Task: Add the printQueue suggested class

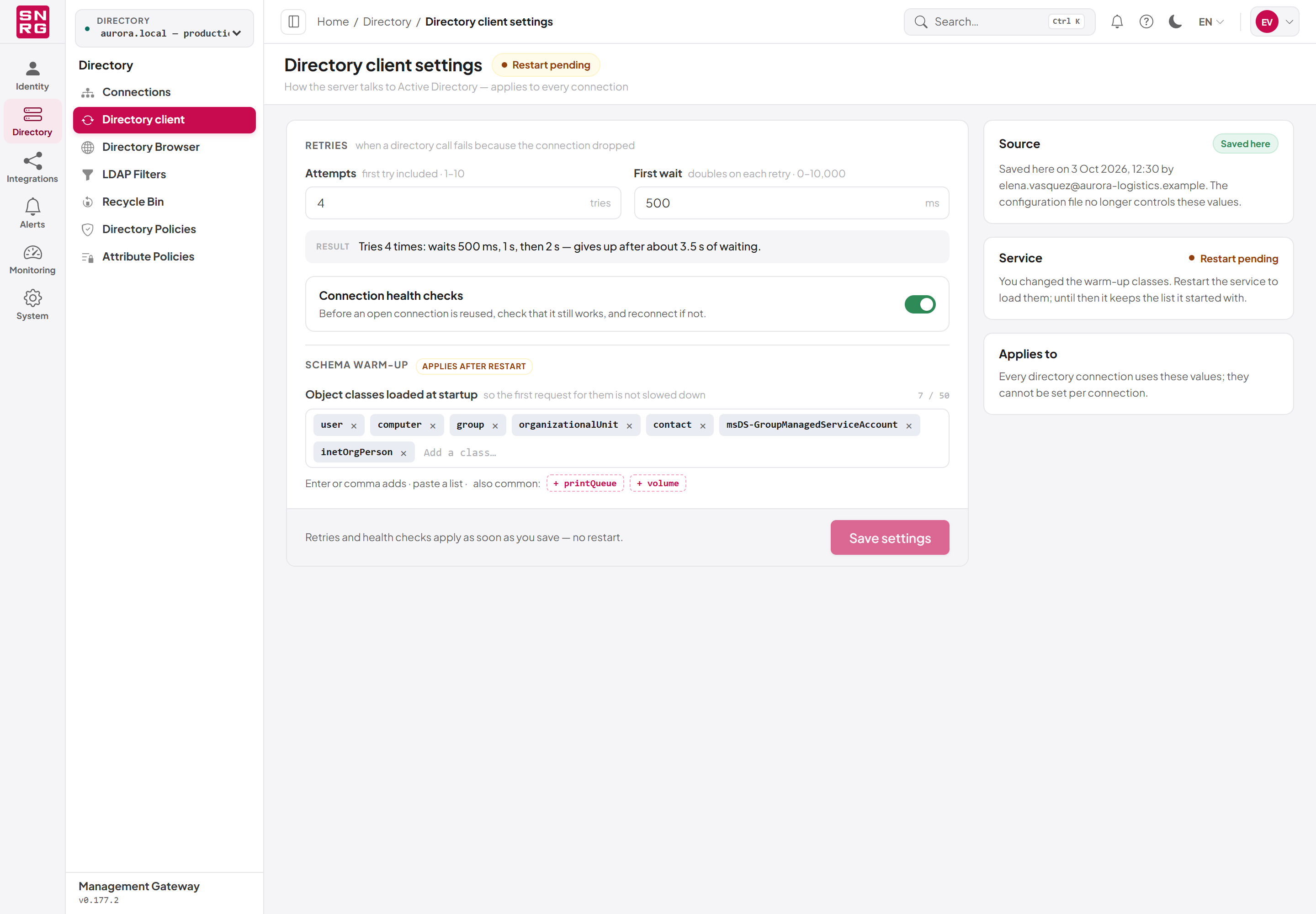Action: tap(585, 484)
